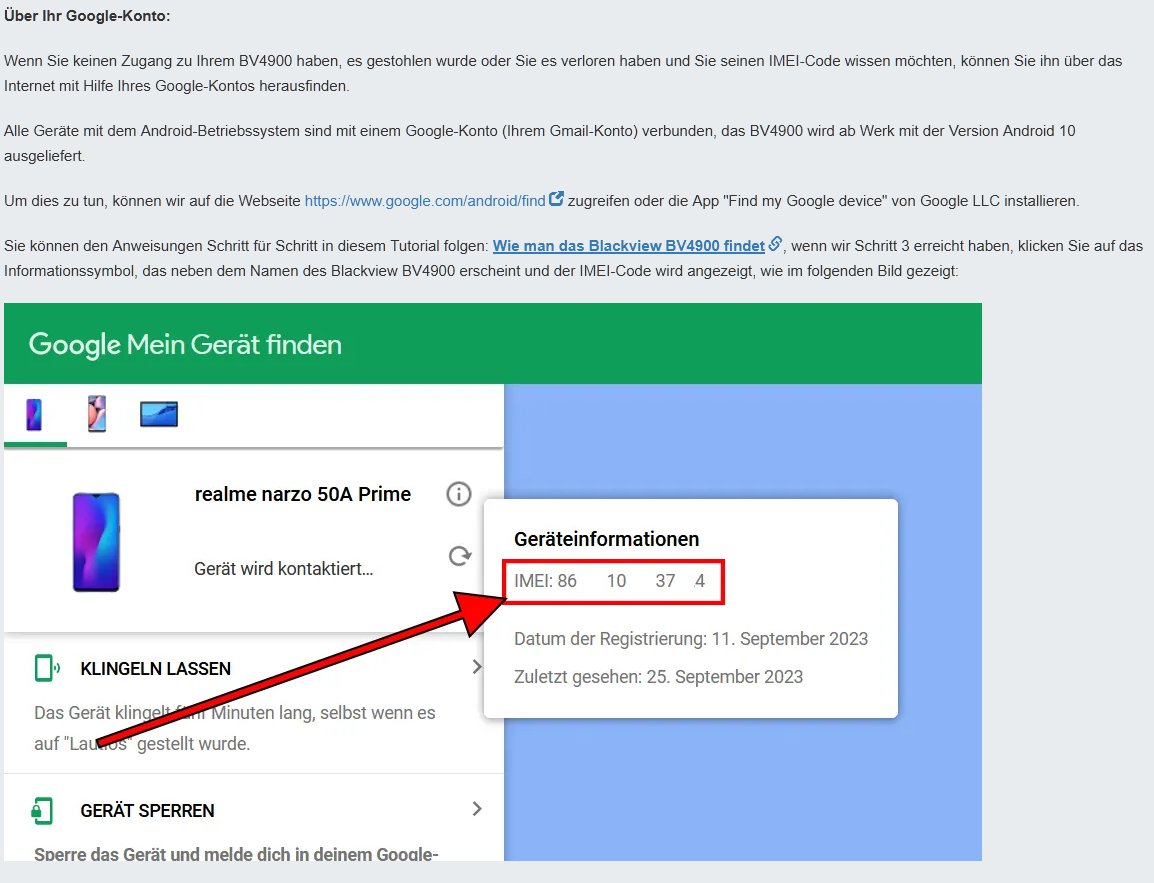This screenshot has width=1154, height=883.
Task: Click the chain icon after the BV4900 findet link
Action: [x=775, y=244]
